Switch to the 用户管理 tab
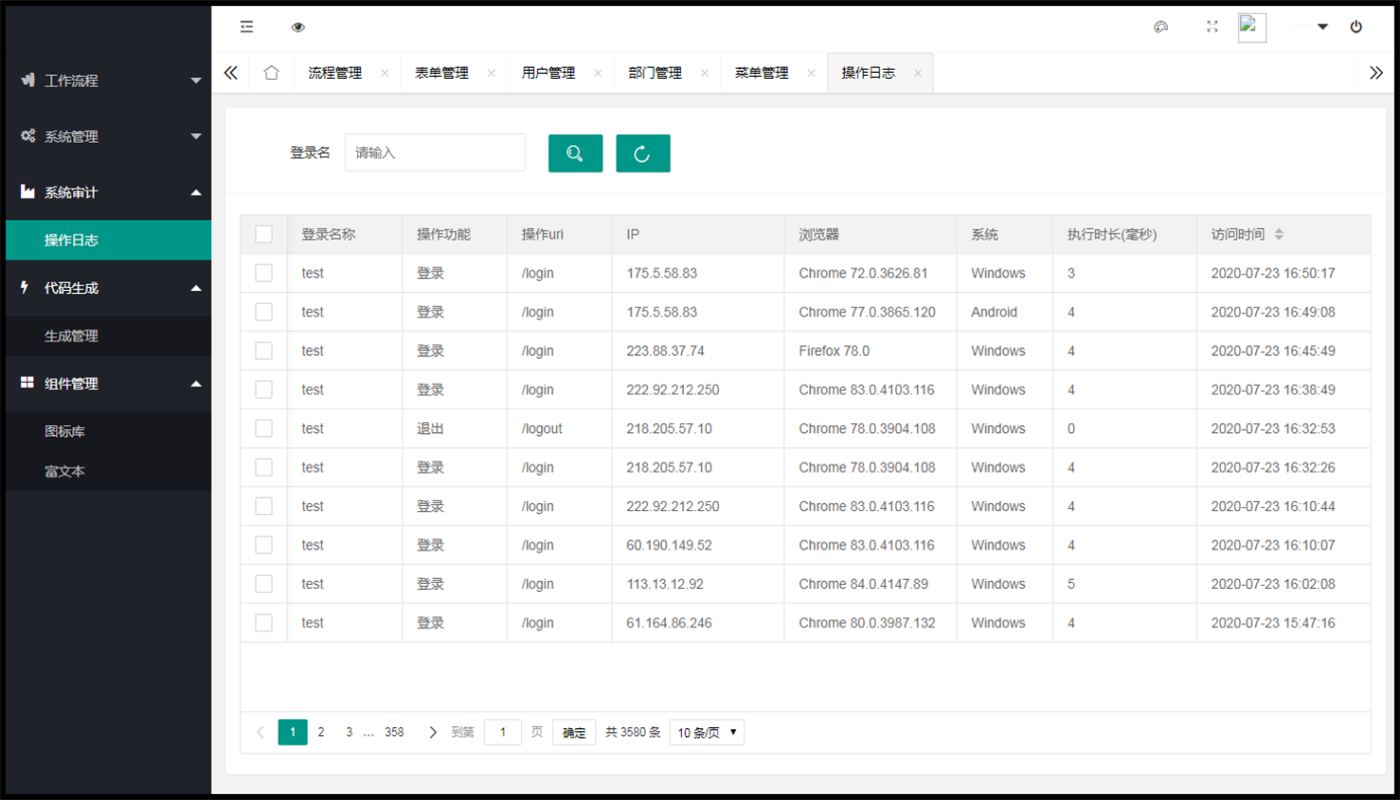Screen dimensions: 1400x800 coord(548,73)
